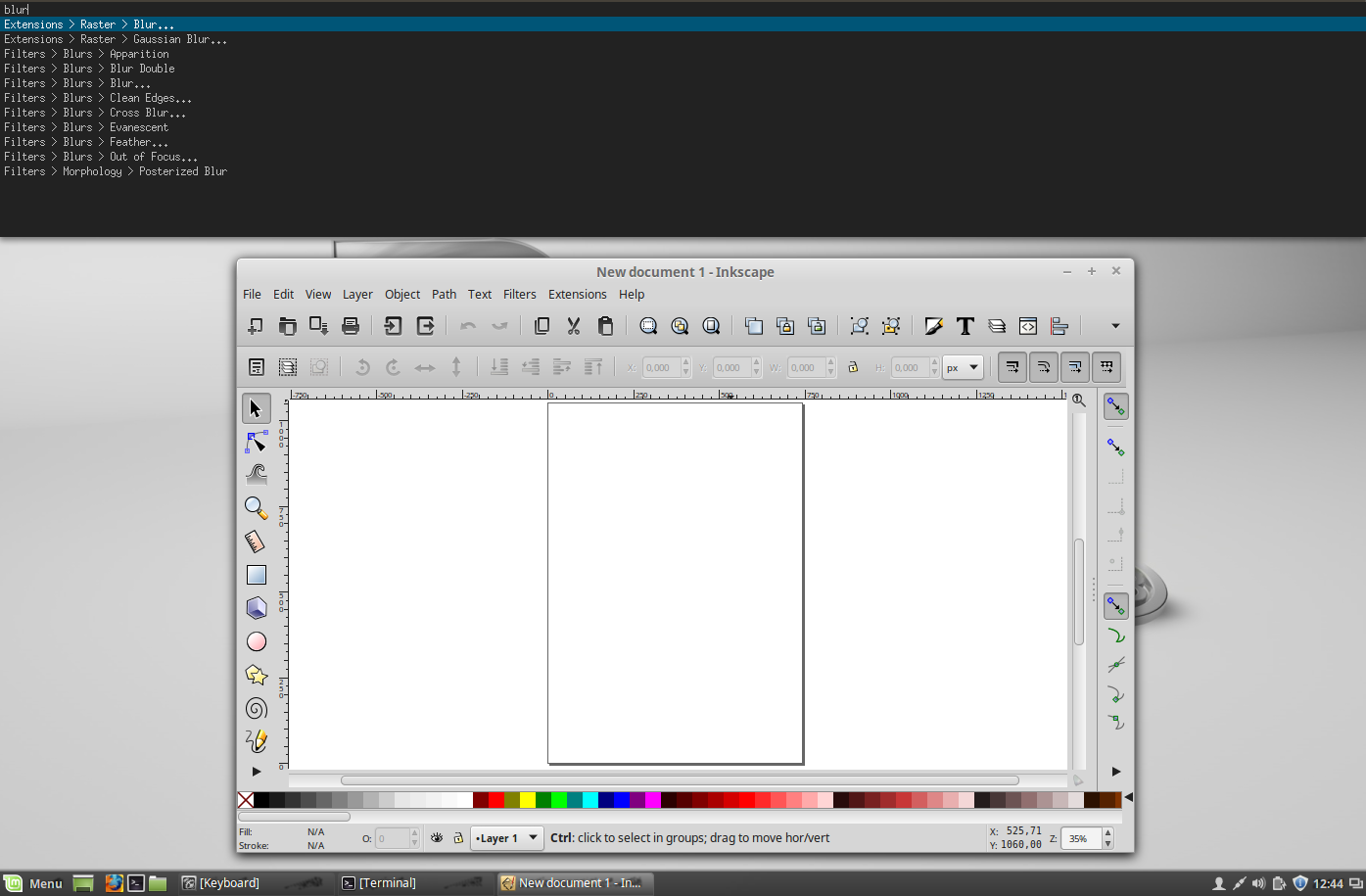1366x896 pixels.
Task: Select the Spiral tool
Action: coord(256,707)
